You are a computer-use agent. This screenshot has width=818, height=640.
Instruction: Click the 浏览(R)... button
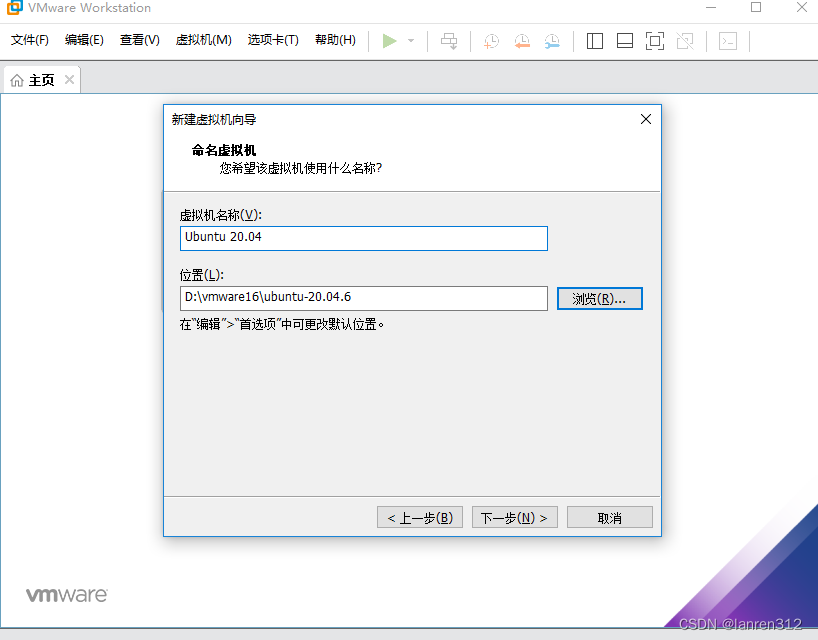point(599,298)
